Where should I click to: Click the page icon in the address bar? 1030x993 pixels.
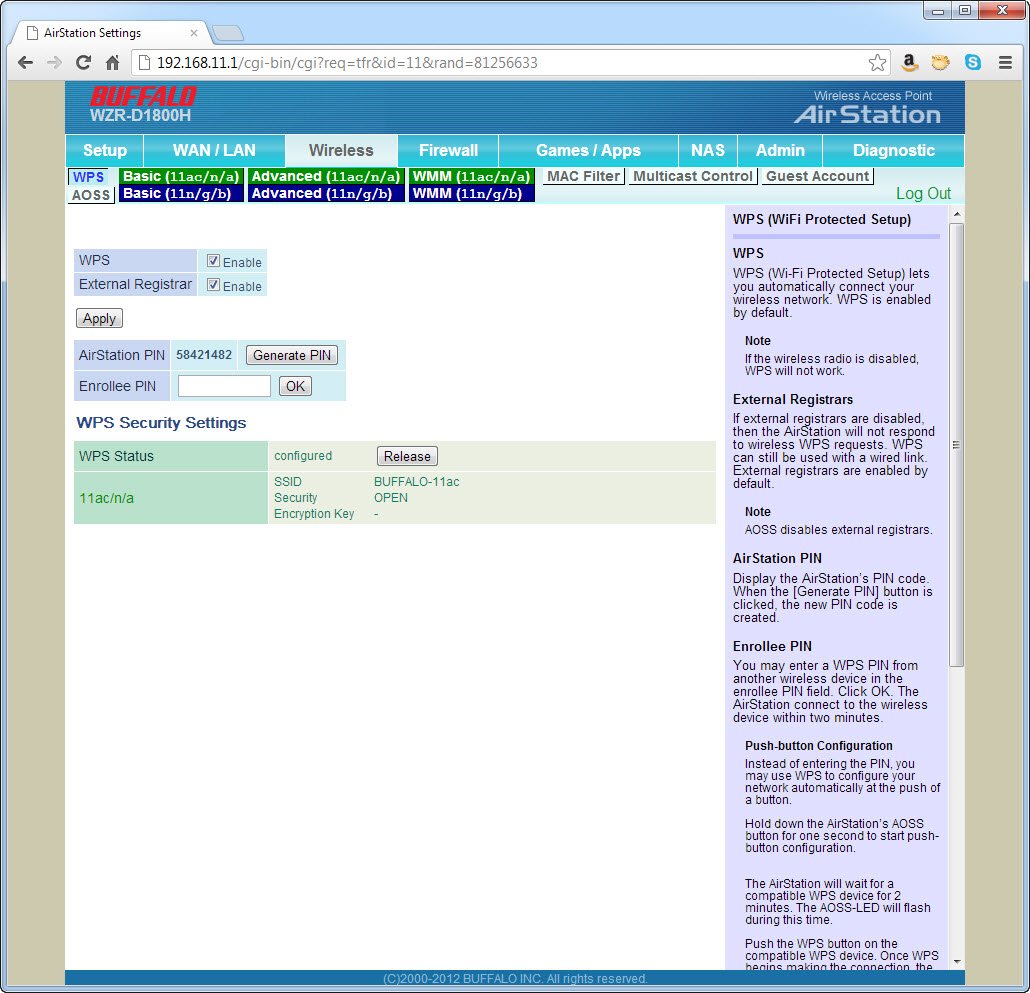145,63
